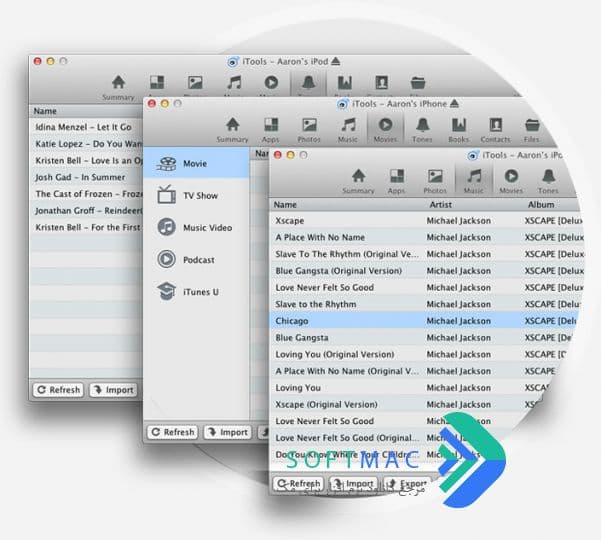Open Summary in the front window toolbar
601x540 pixels.
[358, 182]
